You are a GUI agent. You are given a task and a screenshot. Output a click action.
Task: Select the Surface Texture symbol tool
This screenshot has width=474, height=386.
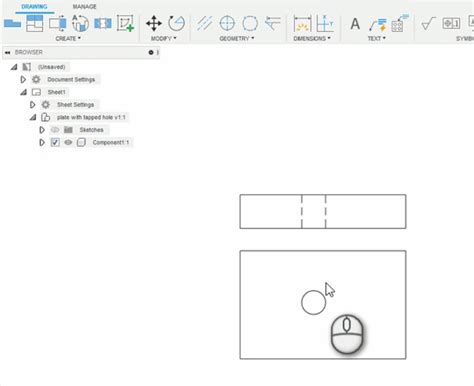428,24
